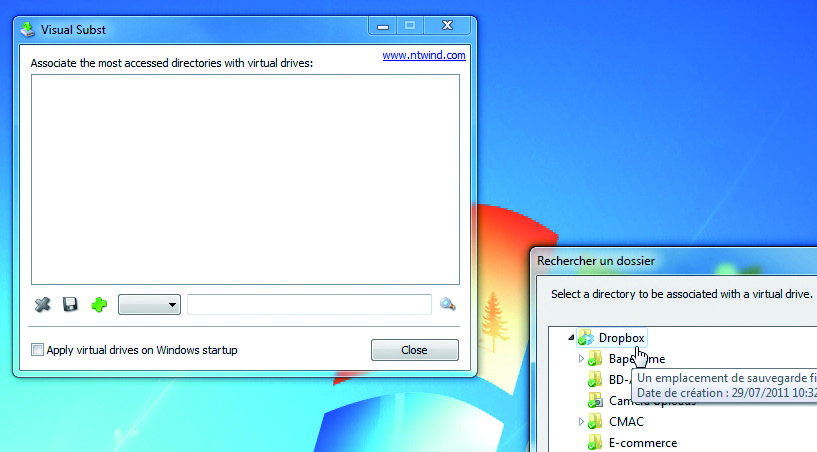The width and height of the screenshot is (817, 452).
Task: Select the E-commerce folder
Action: [643, 443]
